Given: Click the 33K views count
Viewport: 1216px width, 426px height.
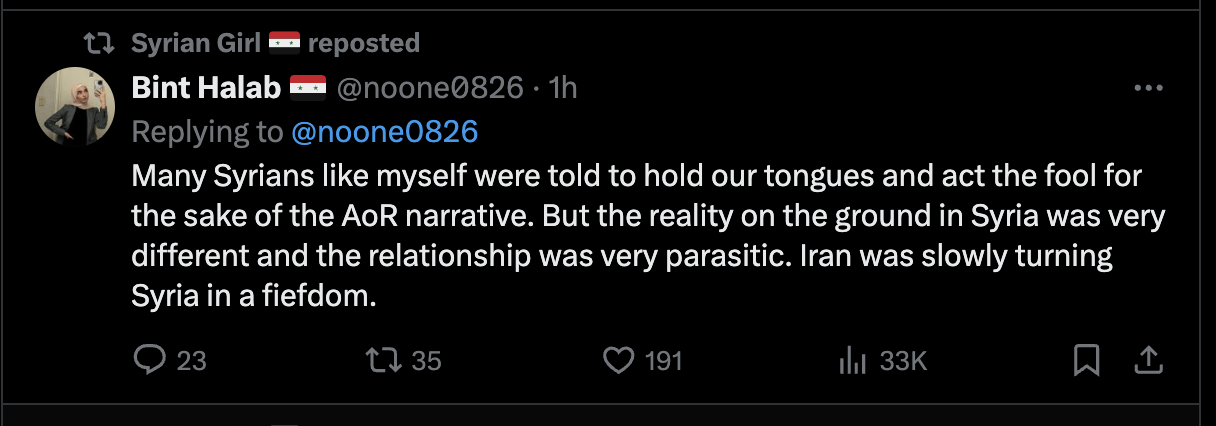Looking at the screenshot, I should click(903, 361).
